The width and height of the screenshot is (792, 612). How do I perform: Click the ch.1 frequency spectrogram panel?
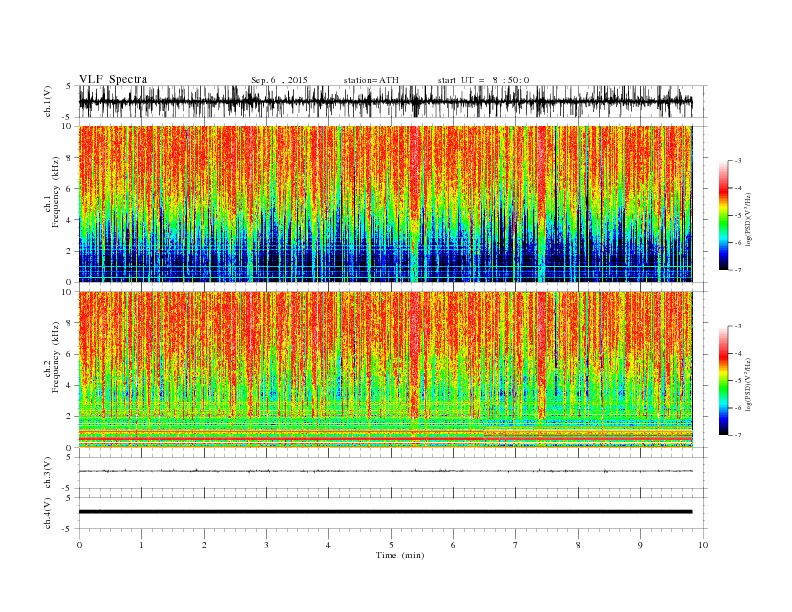pos(385,204)
